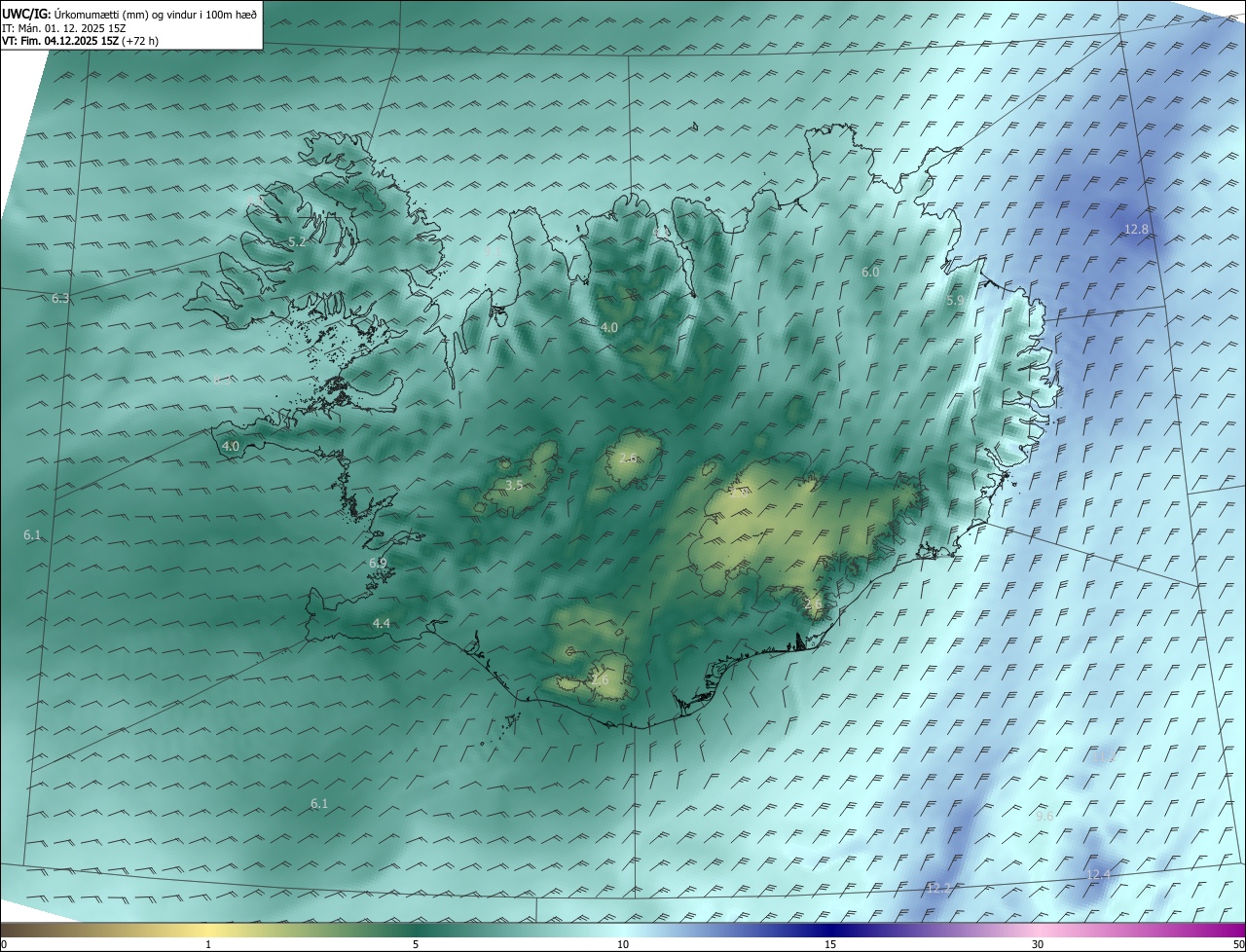Click the 6.9 value near Reykjavík coast
Viewport: 1246px width, 952px height.
click(378, 563)
